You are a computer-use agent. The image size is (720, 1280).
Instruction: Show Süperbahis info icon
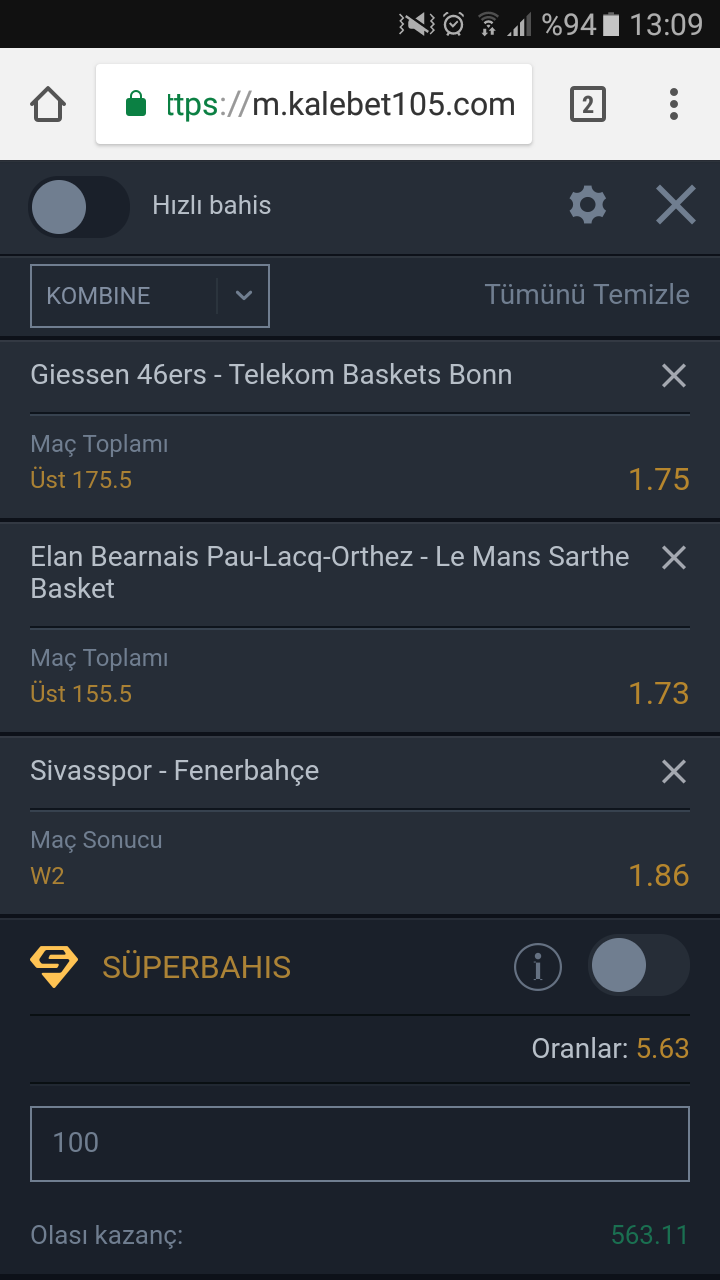pos(538,966)
